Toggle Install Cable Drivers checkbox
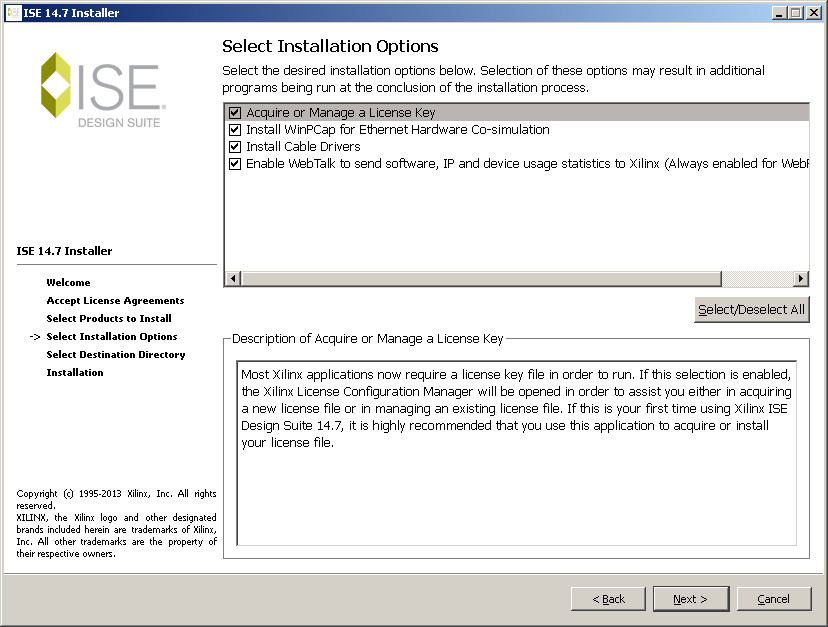The image size is (828, 627). point(235,146)
